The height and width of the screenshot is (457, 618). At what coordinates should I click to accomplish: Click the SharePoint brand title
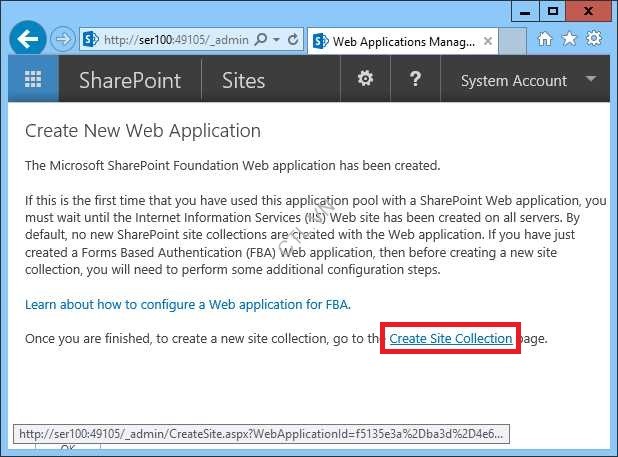[x=130, y=81]
